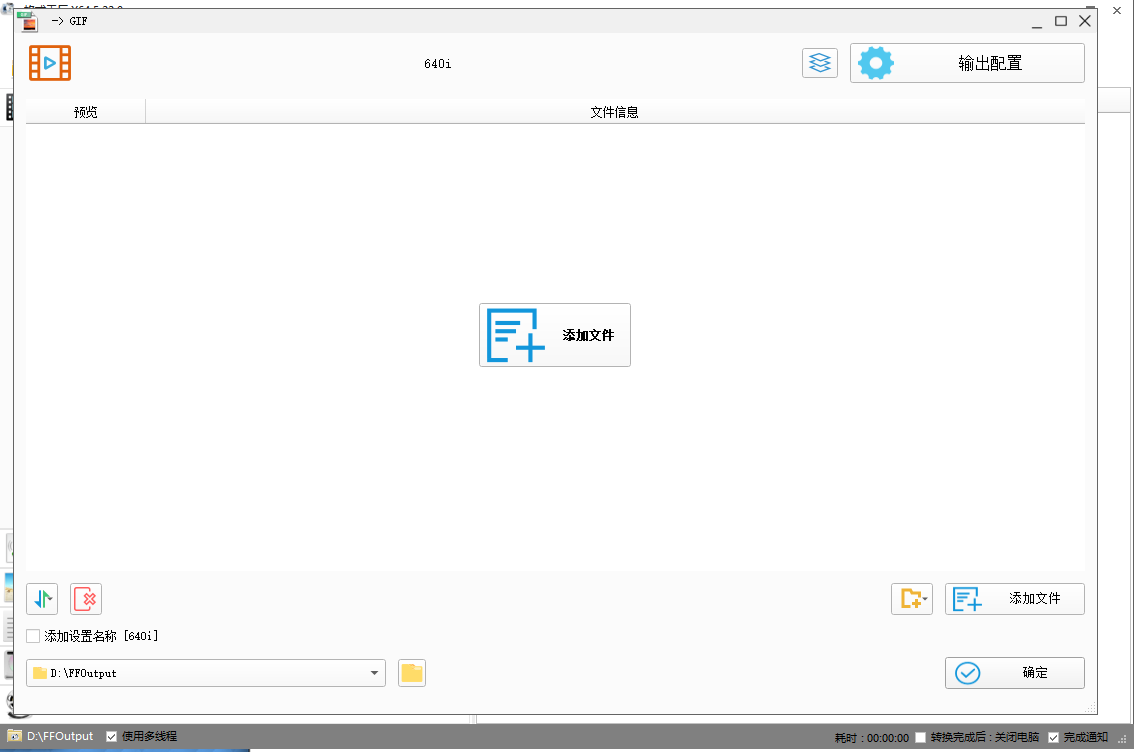Enable 关闭电脑 after conversion checkbox

[921, 737]
